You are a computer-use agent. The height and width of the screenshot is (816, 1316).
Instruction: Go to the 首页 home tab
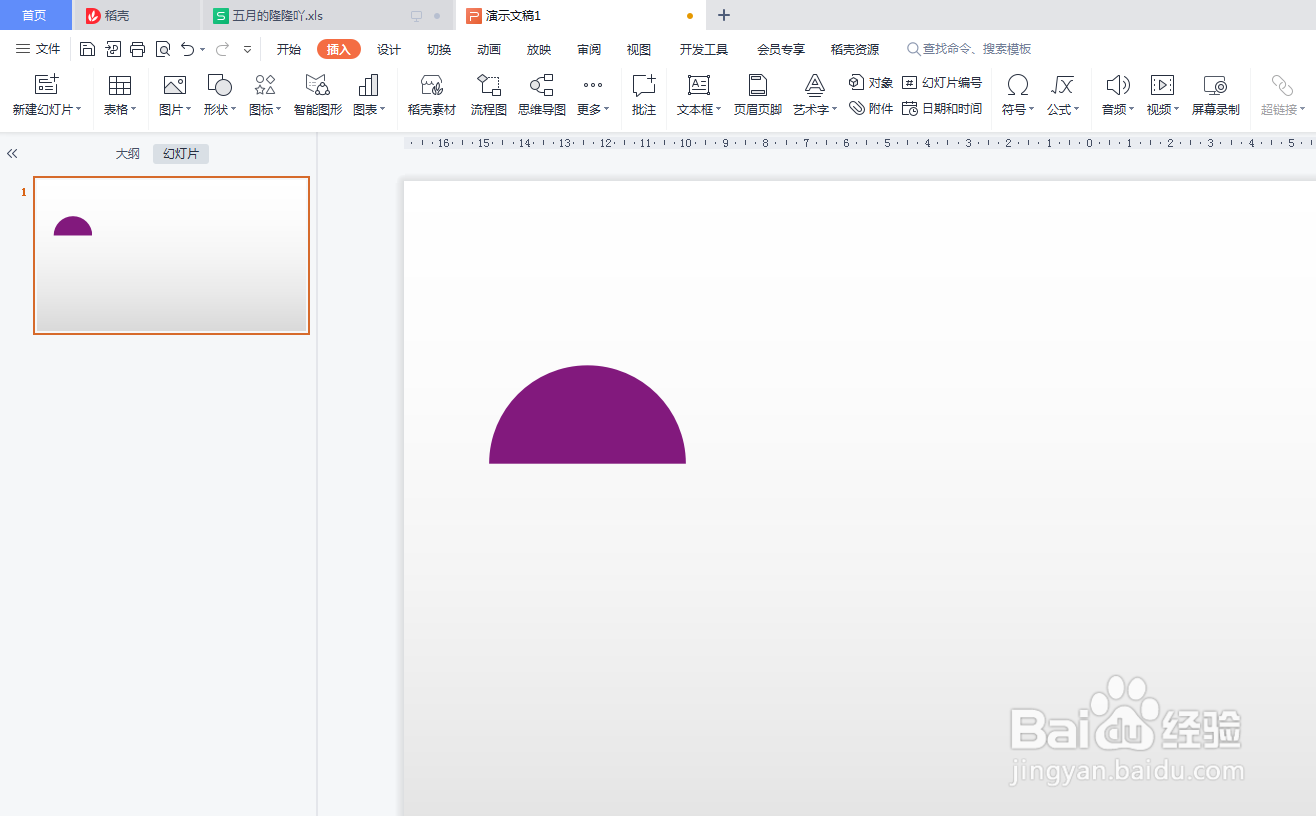(35, 15)
